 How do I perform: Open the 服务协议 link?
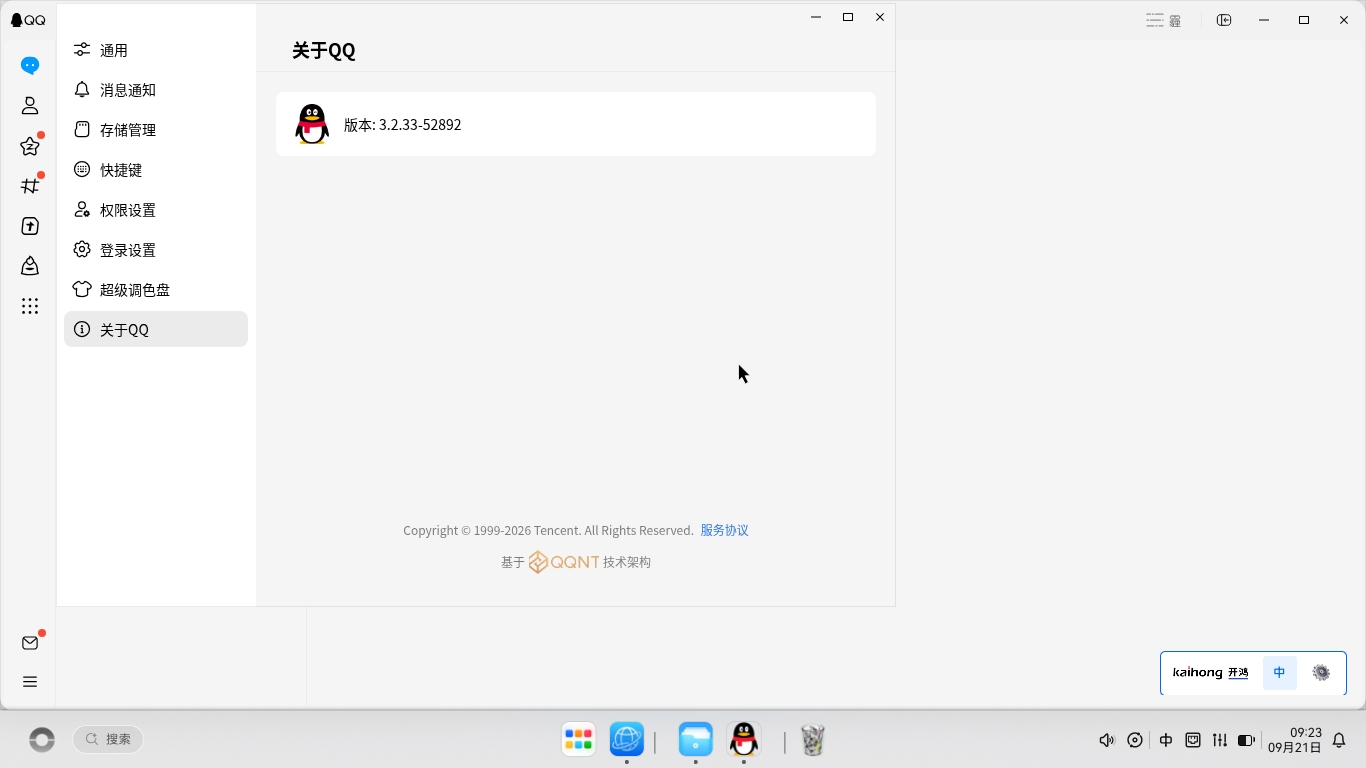[x=724, y=530]
